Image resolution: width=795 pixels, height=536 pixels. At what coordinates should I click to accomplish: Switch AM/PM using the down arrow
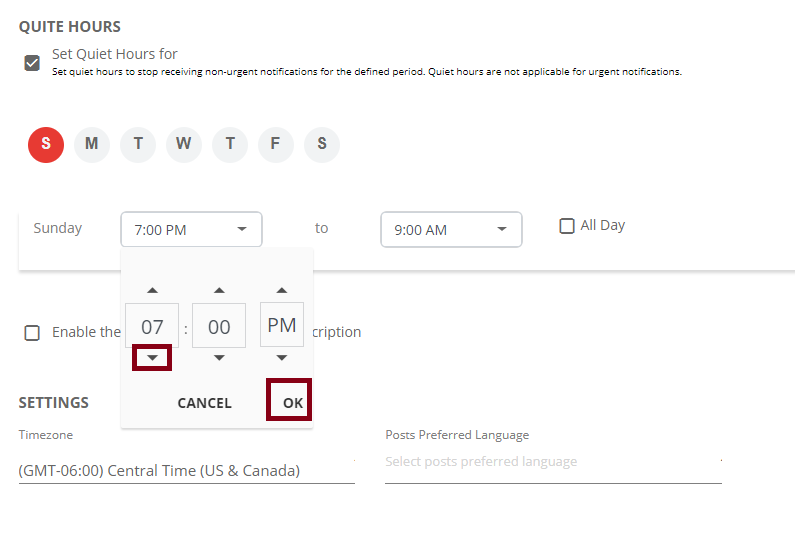282,358
